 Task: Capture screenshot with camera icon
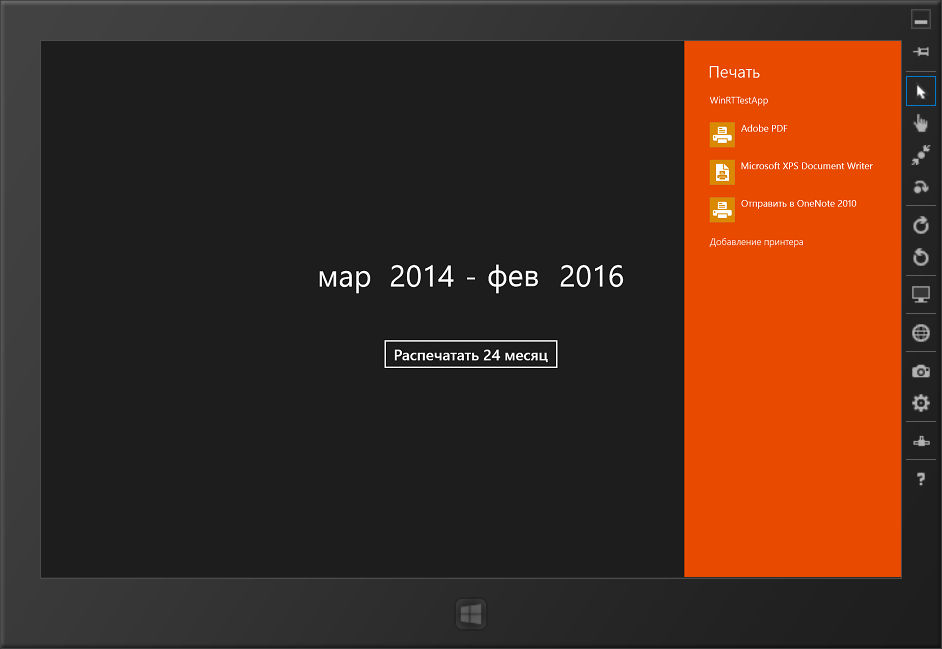pyautogui.click(x=920, y=371)
